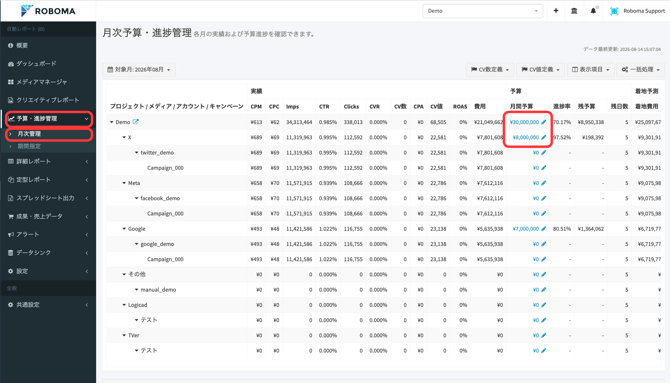Expand スプレッドシート出力 sidebar section
Image resolution: width=670 pixels, height=383 pixels.
tap(48, 198)
